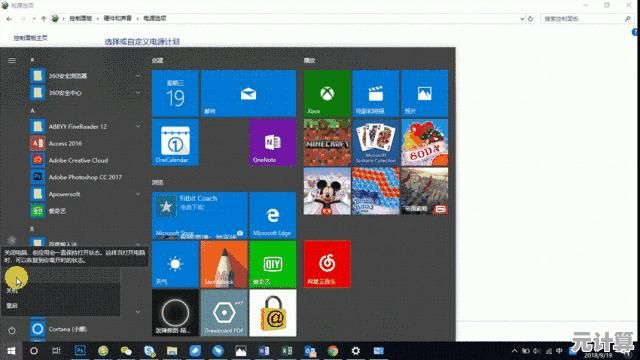
Task: Open the Calendar tile showing 19
Action: click(x=175, y=93)
